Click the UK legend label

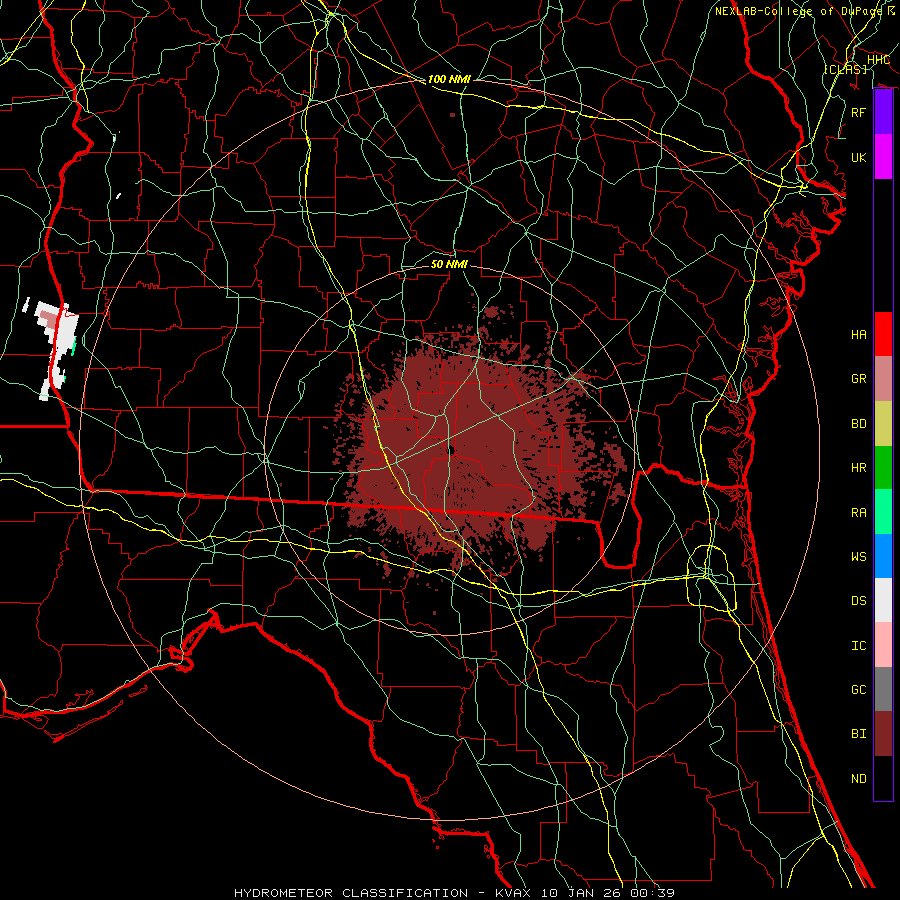(x=859, y=157)
